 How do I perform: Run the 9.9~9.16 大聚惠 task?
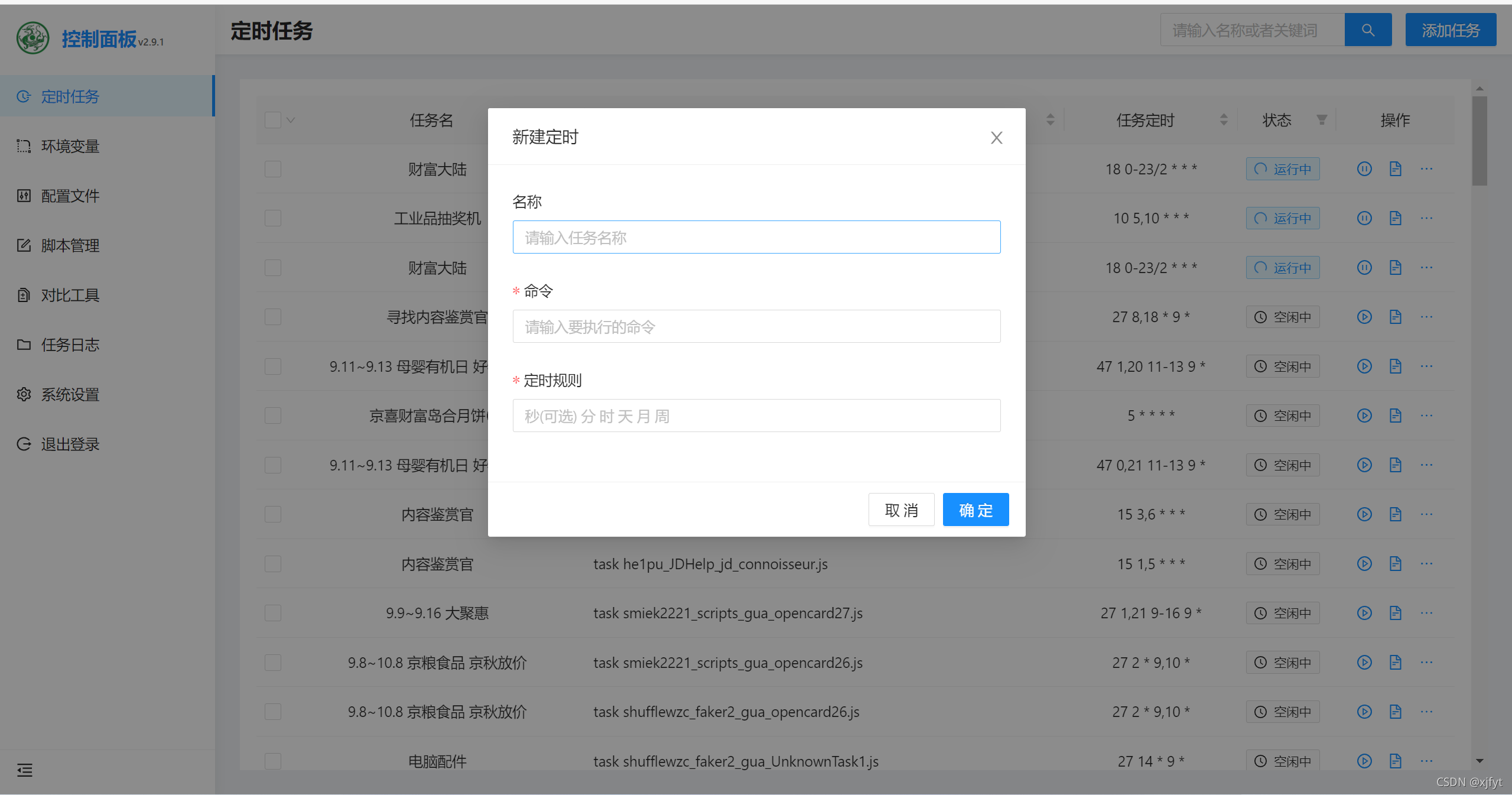click(x=1364, y=613)
